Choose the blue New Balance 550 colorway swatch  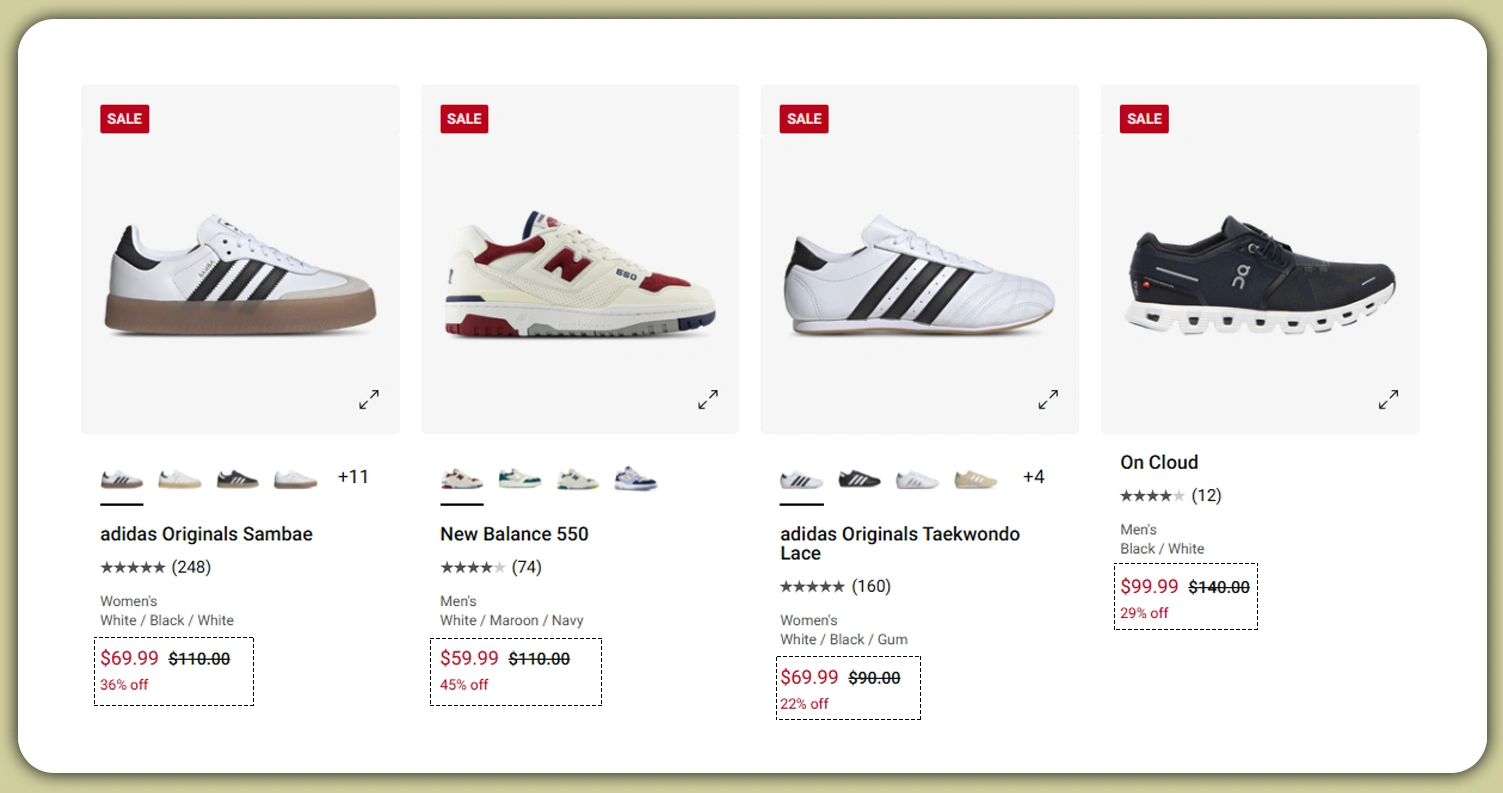(637, 477)
